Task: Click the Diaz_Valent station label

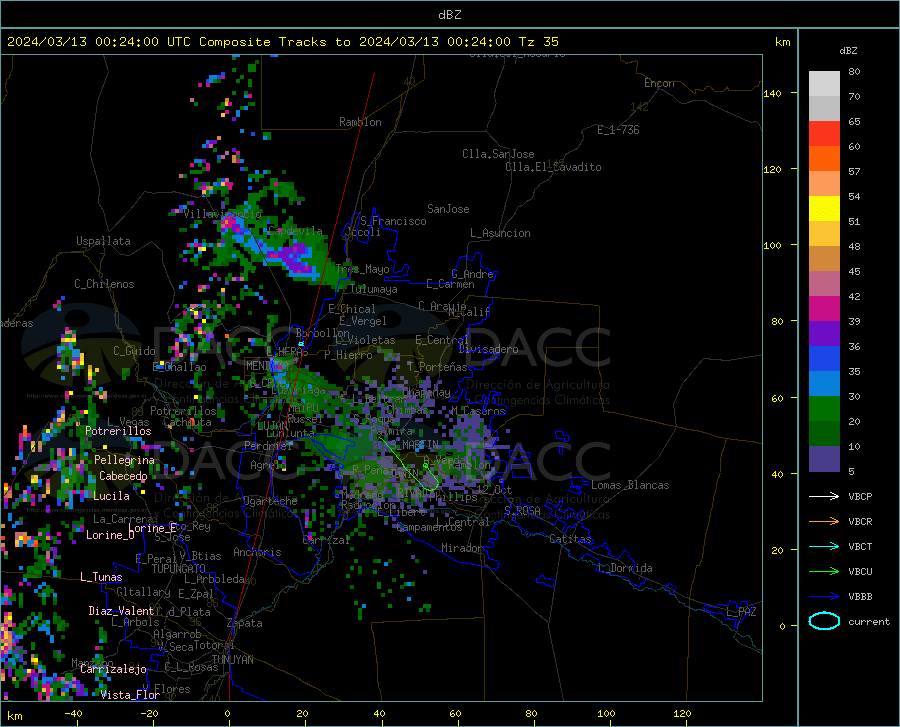Action: click(x=121, y=611)
